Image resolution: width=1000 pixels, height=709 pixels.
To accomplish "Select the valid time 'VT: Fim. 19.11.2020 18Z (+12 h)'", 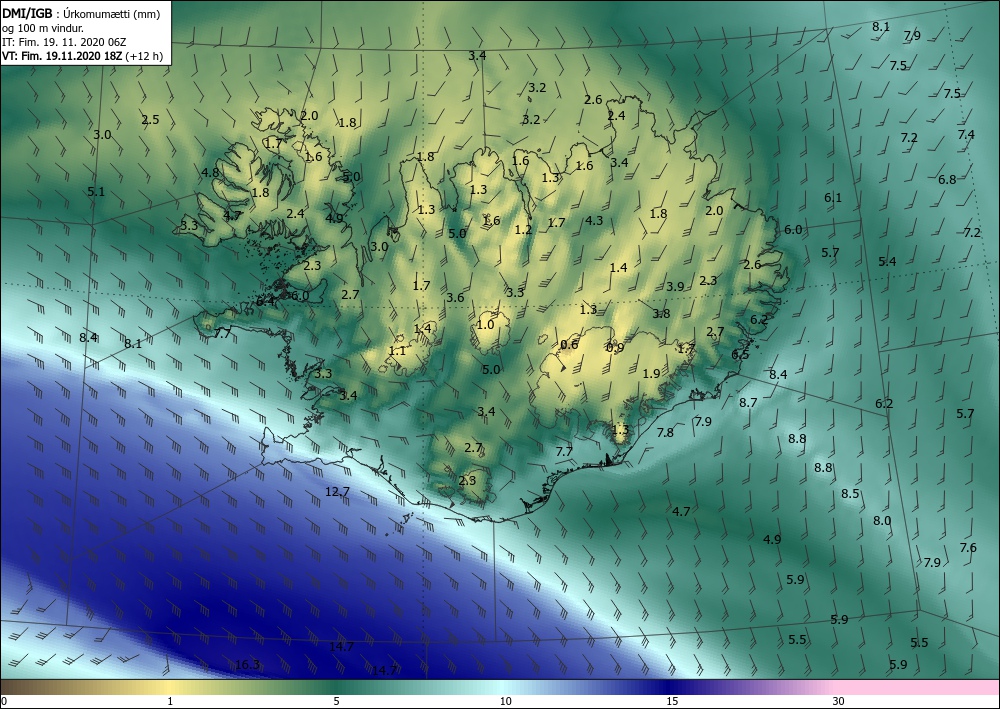I will pos(82,55).
